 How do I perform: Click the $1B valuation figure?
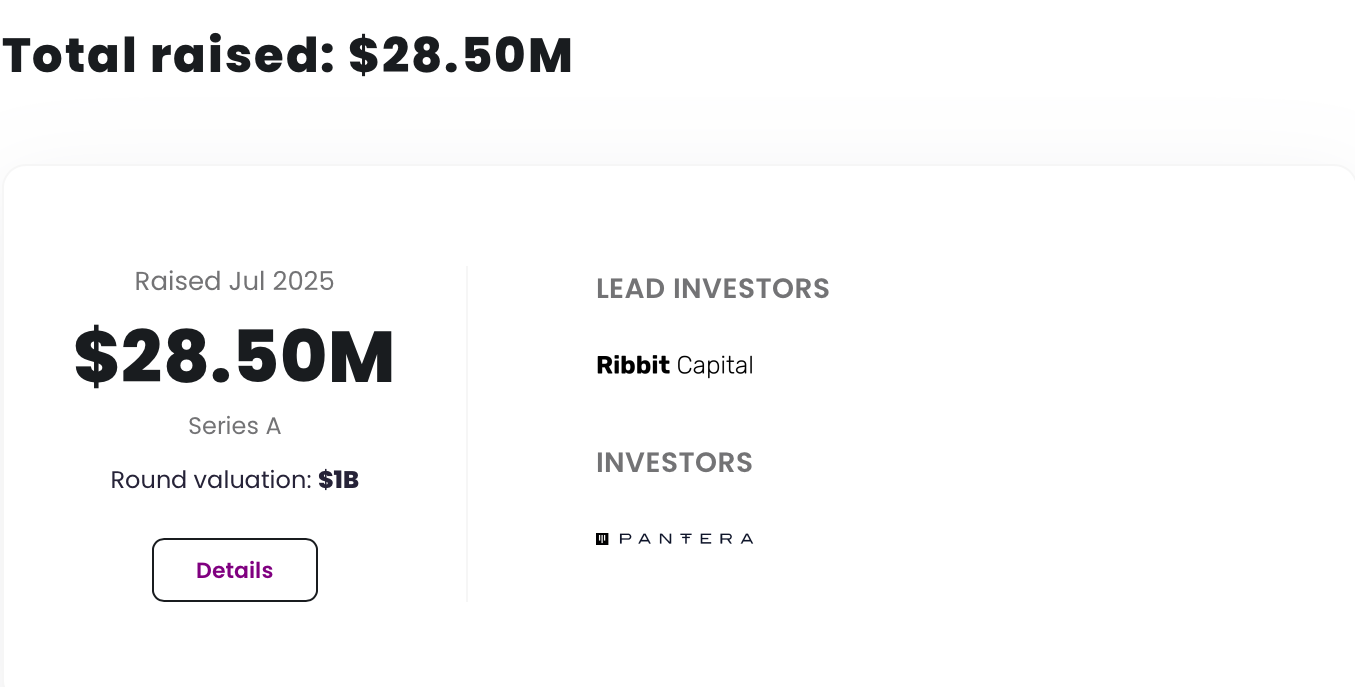[x=338, y=480]
